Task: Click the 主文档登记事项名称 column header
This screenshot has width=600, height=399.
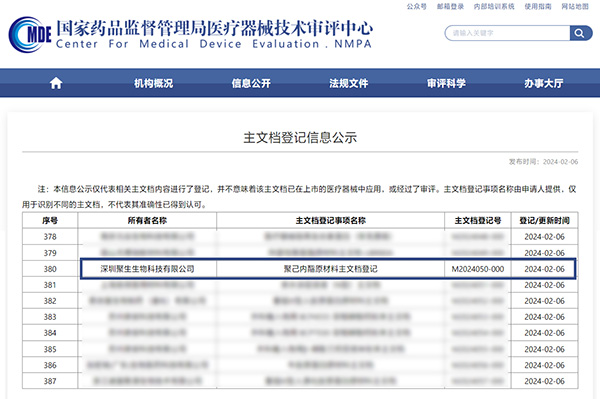Action: [x=331, y=220]
